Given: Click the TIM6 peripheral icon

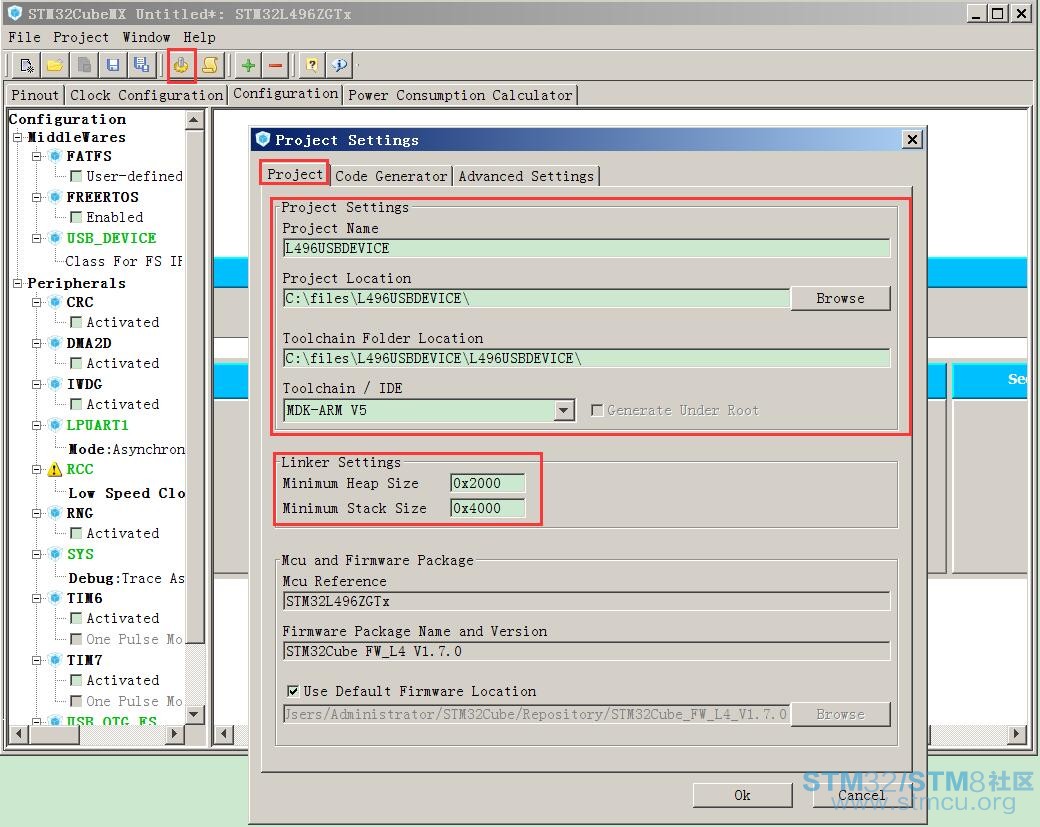Looking at the screenshot, I should click(55, 598).
